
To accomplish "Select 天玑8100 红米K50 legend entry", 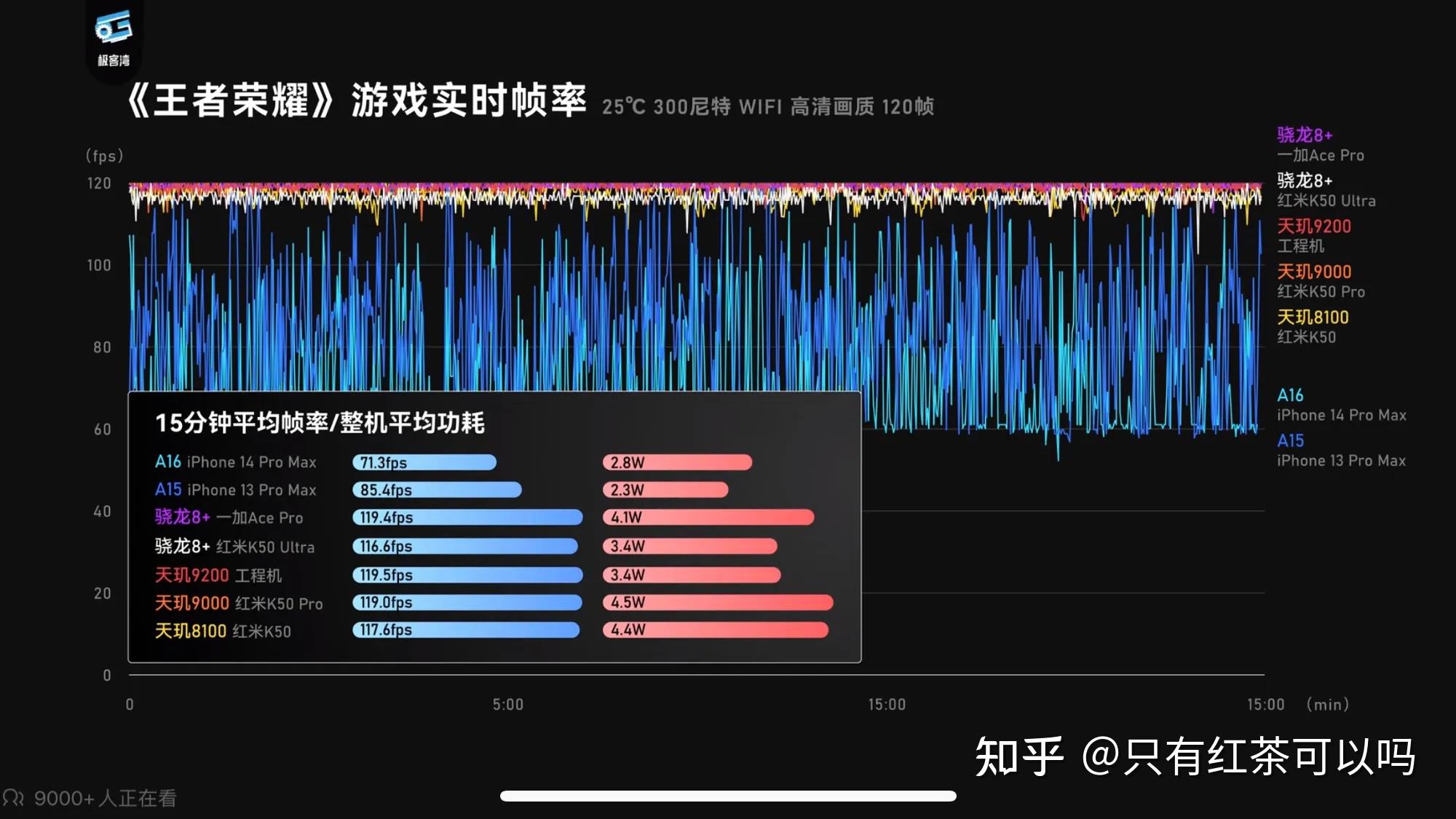I will 1313,327.
